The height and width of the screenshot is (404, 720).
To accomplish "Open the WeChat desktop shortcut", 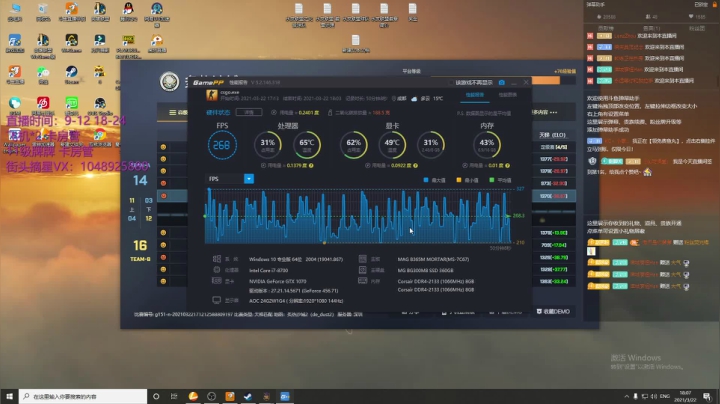I will coord(43,74).
